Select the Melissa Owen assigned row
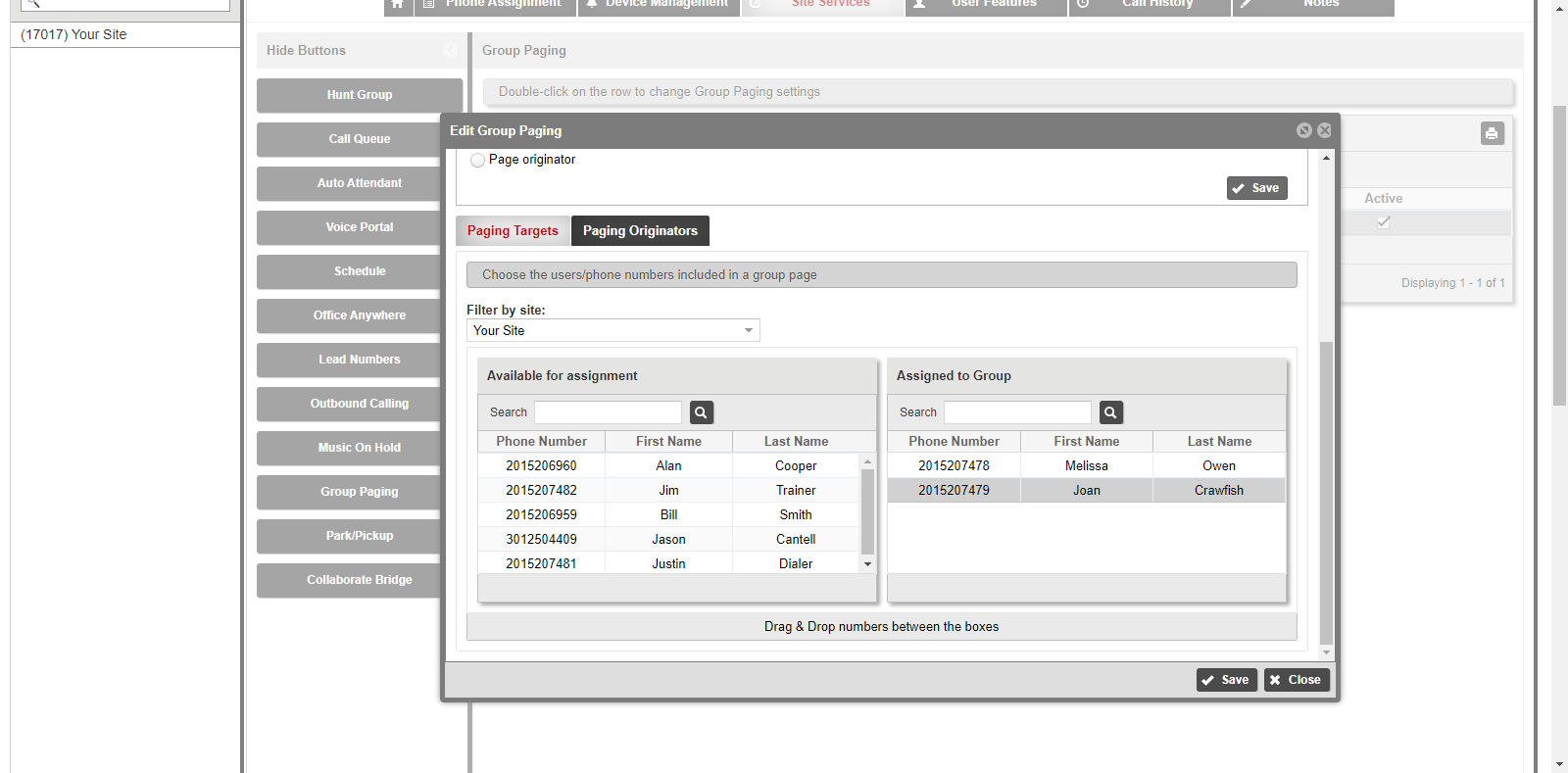Viewport: 1568px width, 773px height. [x=1086, y=466]
